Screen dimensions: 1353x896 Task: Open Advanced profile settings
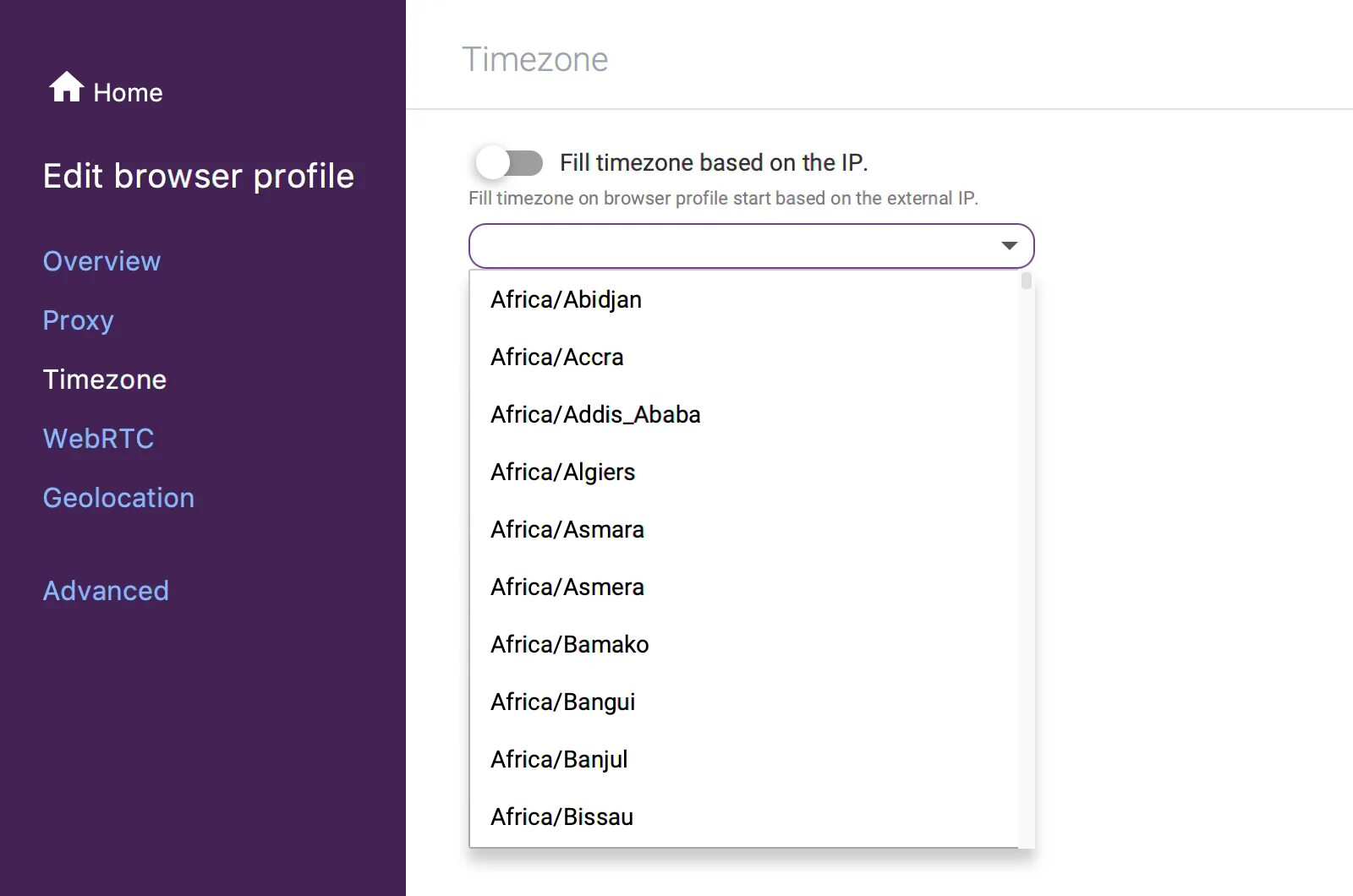[106, 591]
